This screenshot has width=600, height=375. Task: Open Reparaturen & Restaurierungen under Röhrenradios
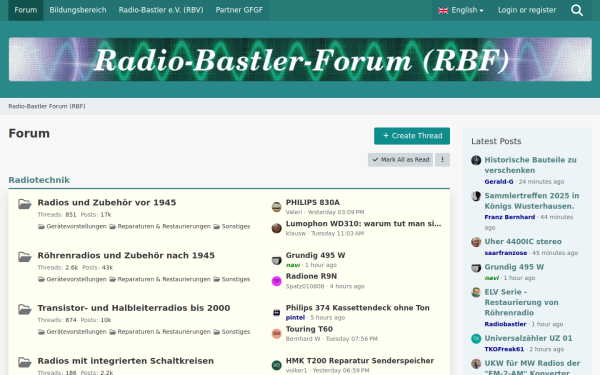160,279
